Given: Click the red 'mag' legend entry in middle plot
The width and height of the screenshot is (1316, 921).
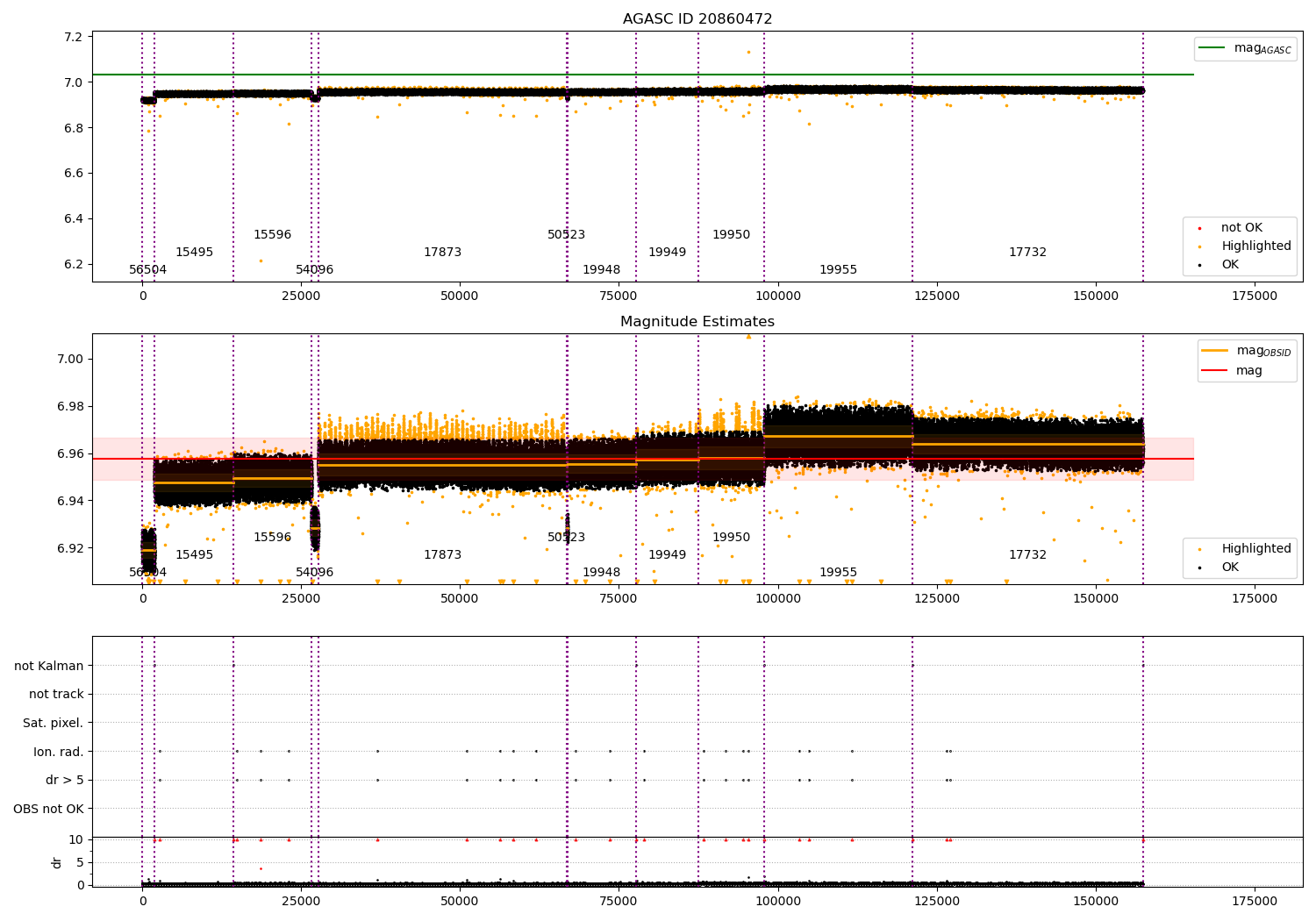Looking at the screenshot, I should click(x=1233, y=371).
